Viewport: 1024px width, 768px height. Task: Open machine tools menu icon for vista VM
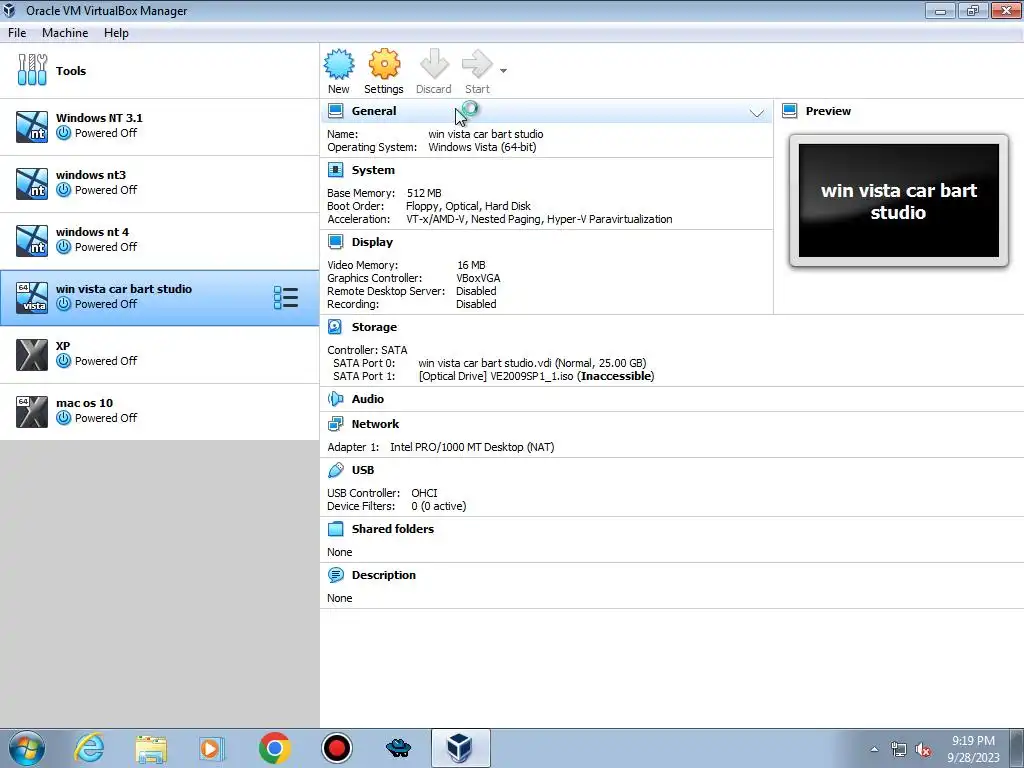coord(286,298)
